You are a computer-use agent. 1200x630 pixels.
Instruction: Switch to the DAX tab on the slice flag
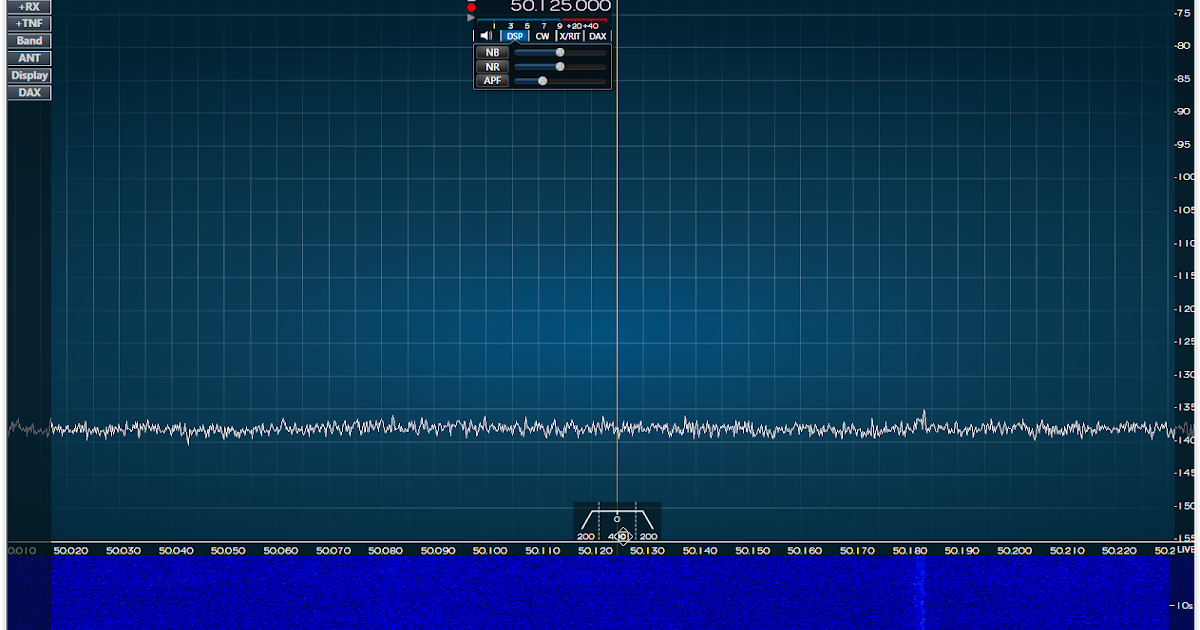click(598, 35)
